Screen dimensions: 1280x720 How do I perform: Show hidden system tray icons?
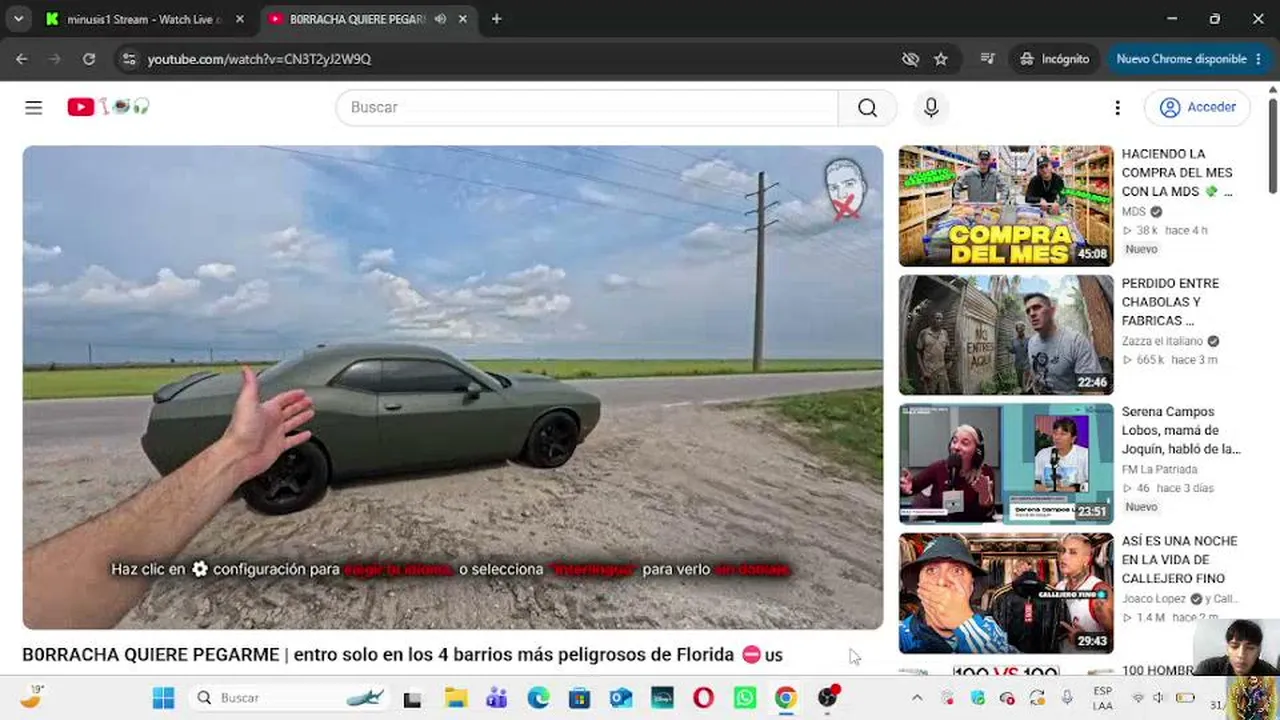[917, 698]
